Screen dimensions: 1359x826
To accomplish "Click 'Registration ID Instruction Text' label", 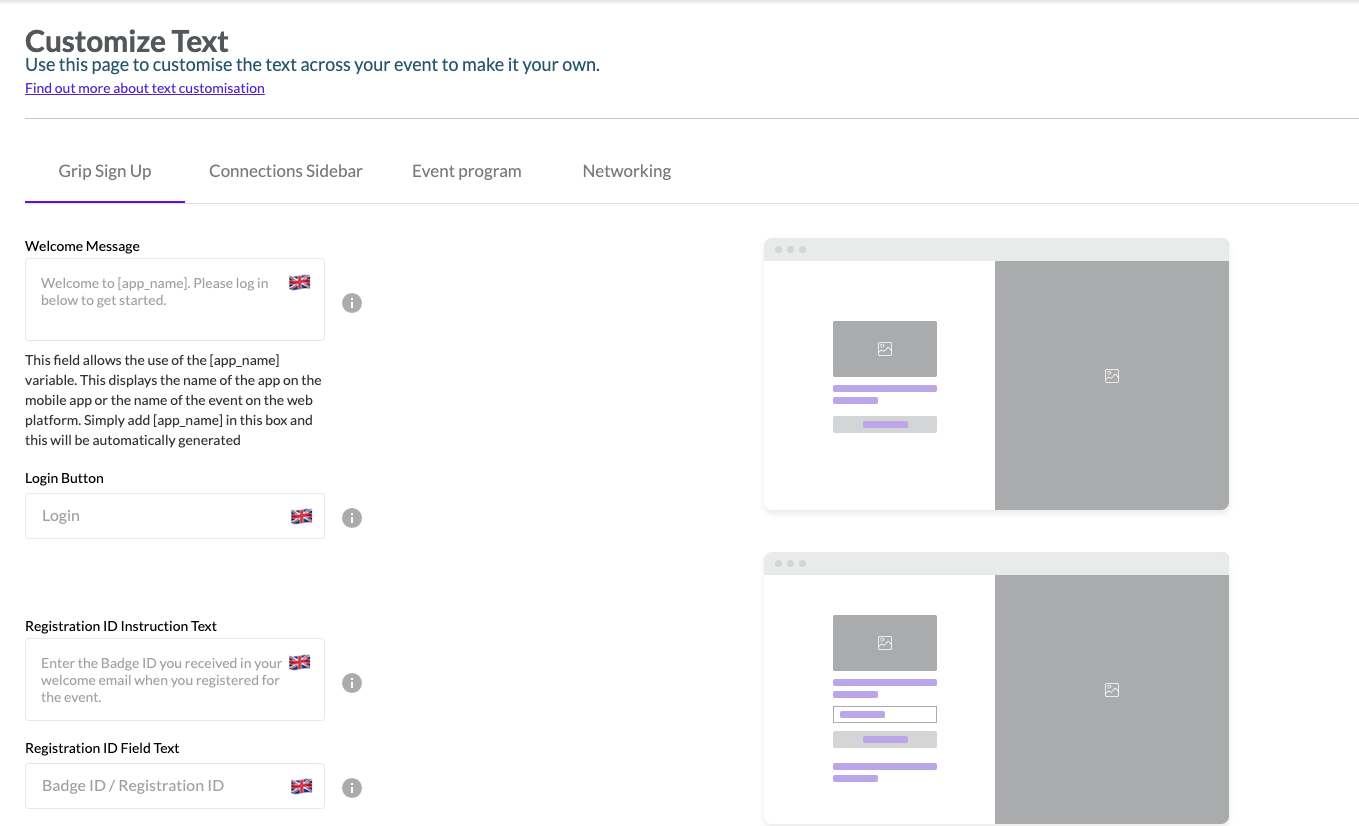I will (121, 626).
